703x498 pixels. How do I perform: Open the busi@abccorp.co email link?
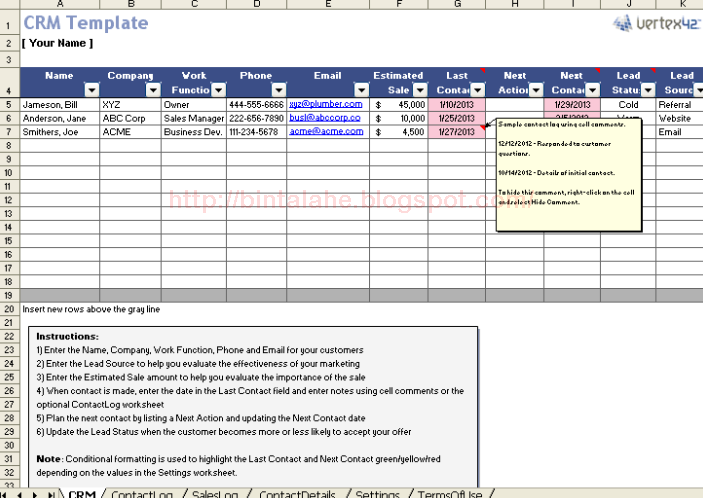coord(325,117)
